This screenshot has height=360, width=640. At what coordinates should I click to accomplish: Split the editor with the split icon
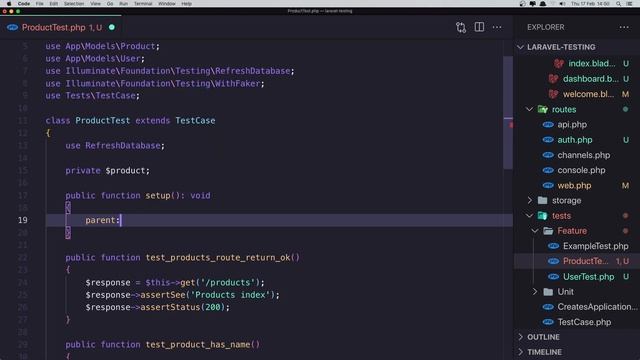pos(479,27)
